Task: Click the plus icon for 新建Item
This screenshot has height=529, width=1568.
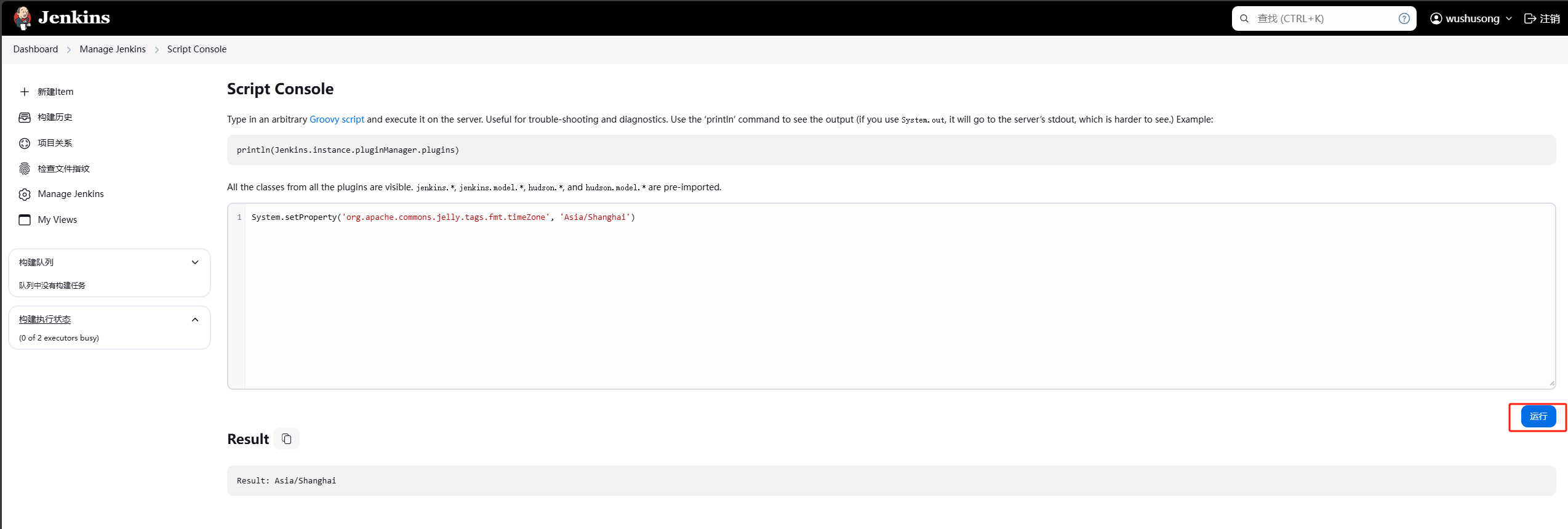Action: (x=25, y=92)
